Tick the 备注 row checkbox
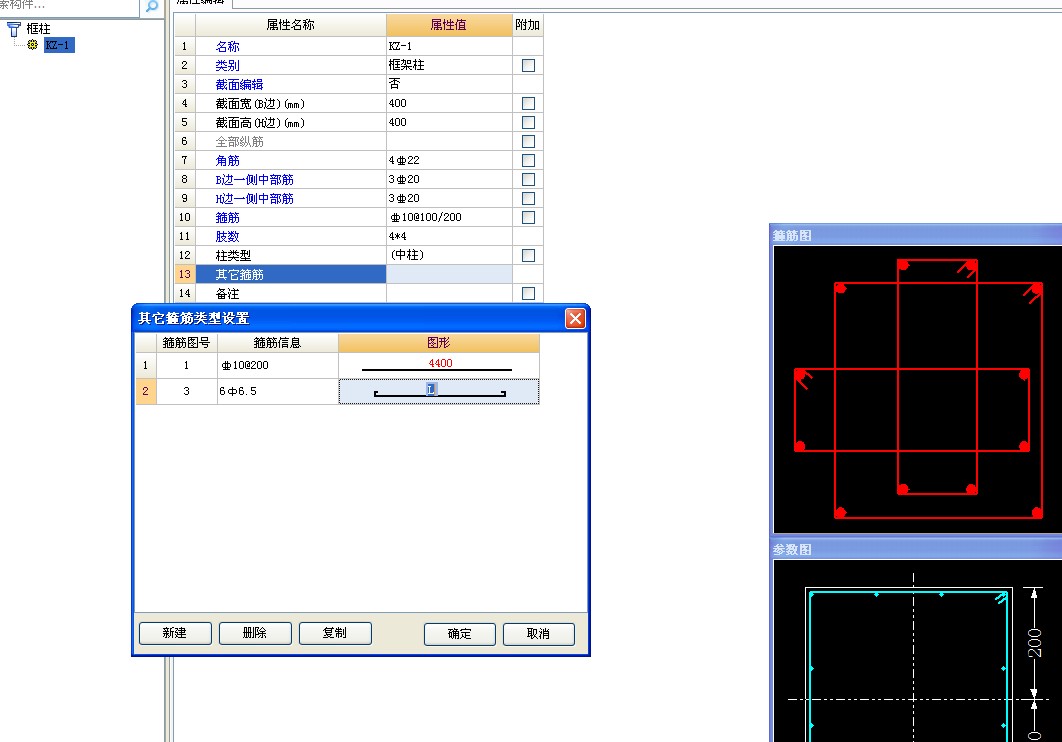This screenshot has height=742, width=1062. [528, 292]
